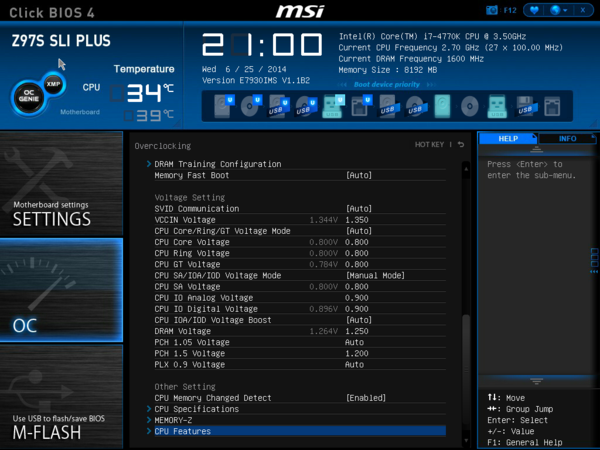
Task: Click the X exit button in top bar
Action: click(x=582, y=10)
